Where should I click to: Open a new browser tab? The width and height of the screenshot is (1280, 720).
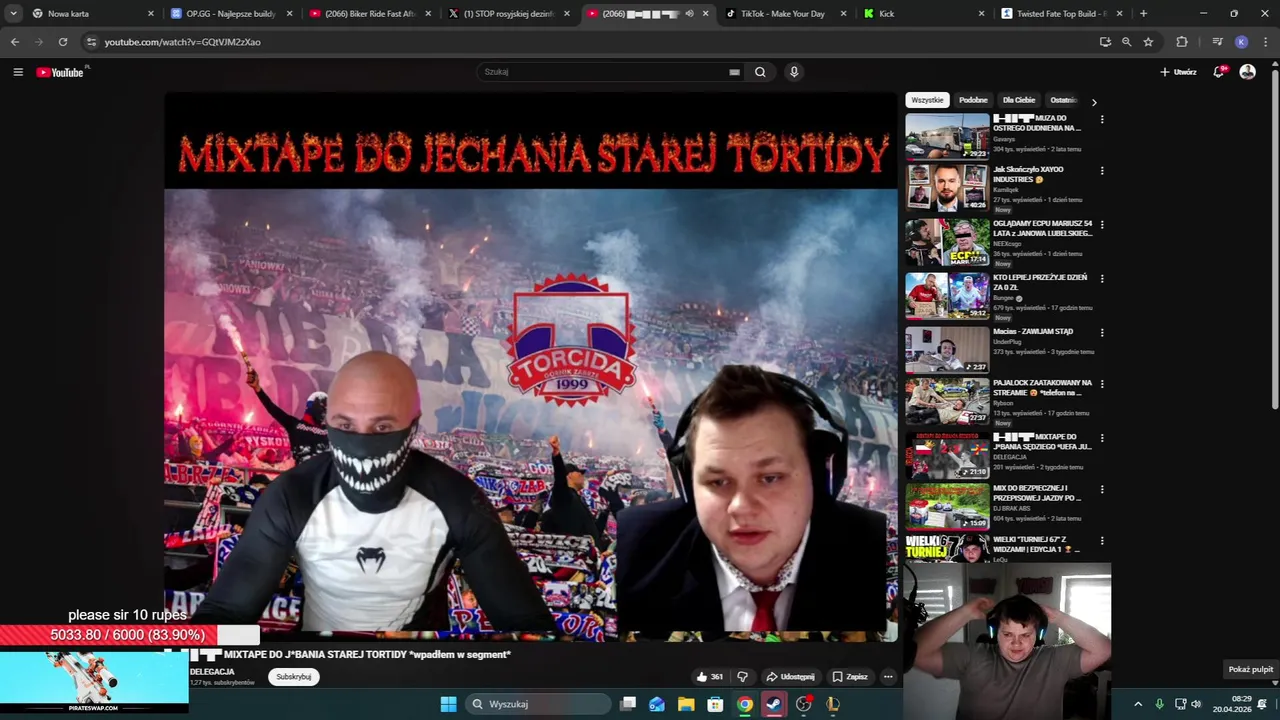1143,14
